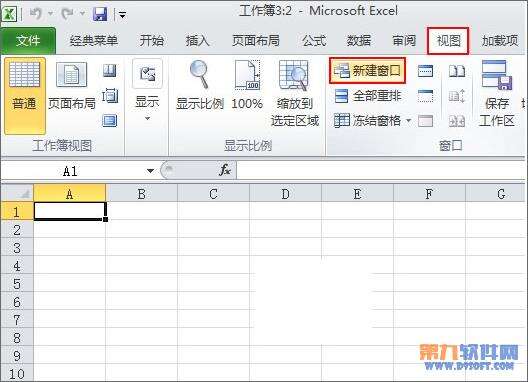
Task: Click the Excel application icon in title bar
Action: [x=9, y=14]
